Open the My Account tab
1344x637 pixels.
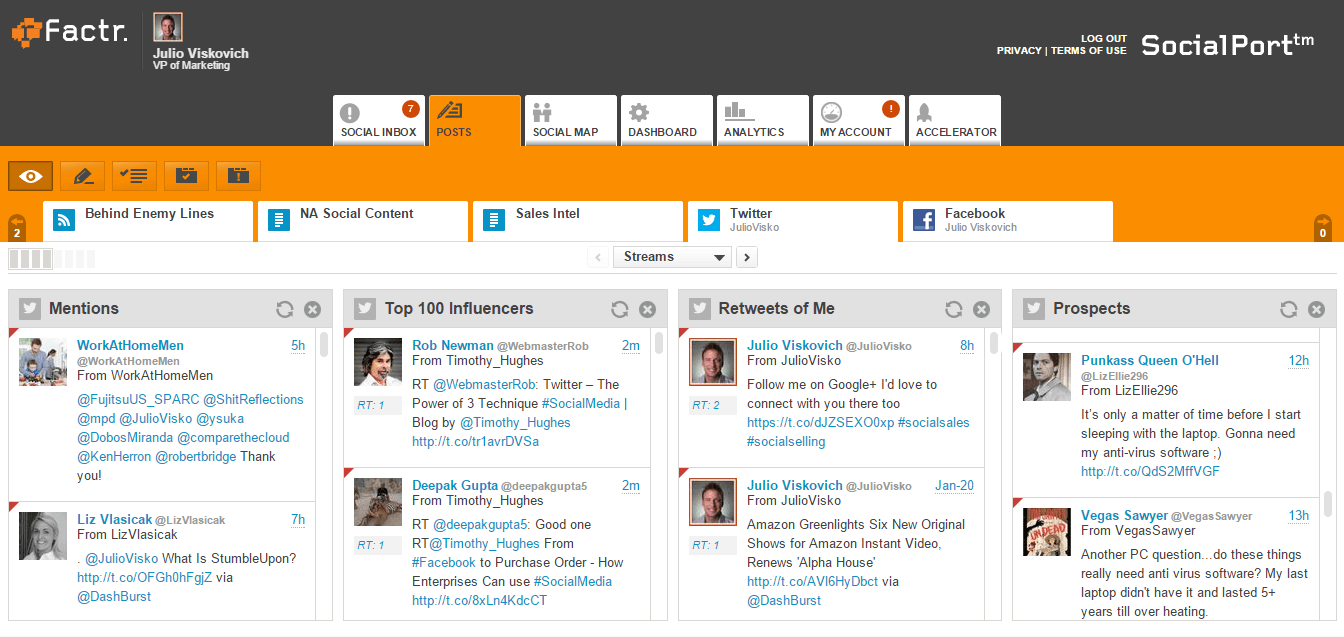tap(859, 120)
